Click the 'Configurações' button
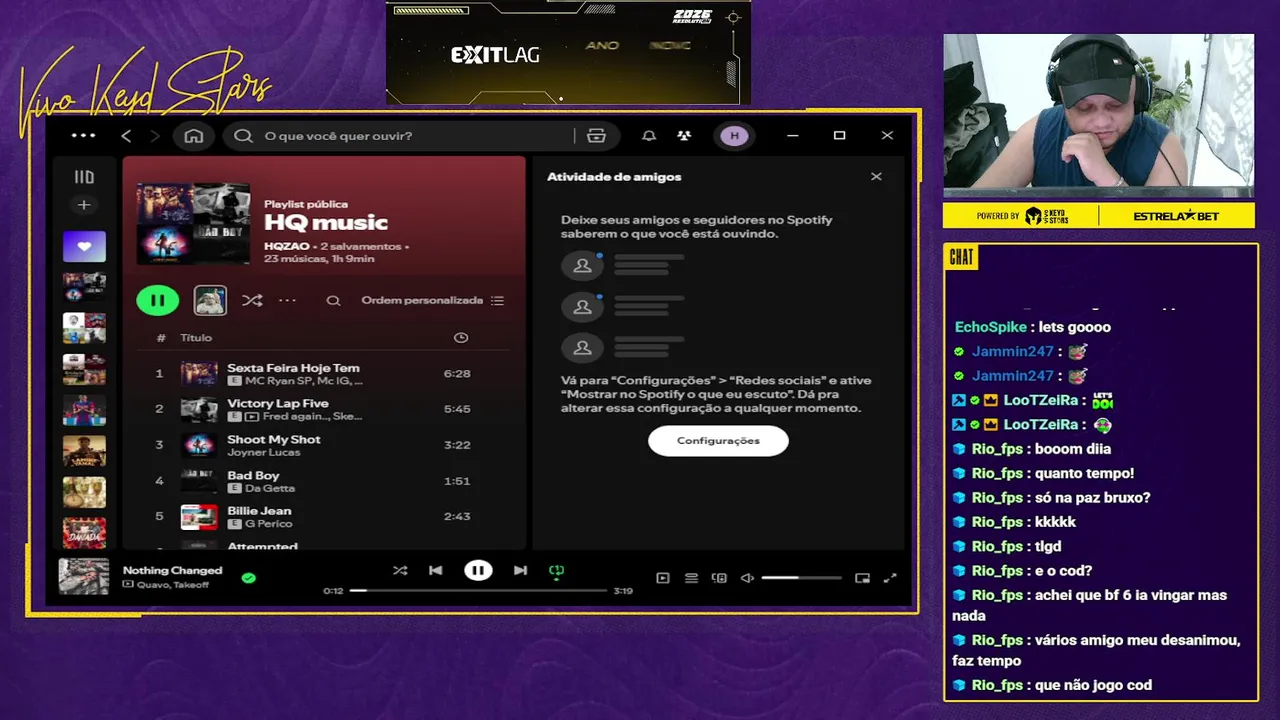 click(x=718, y=441)
